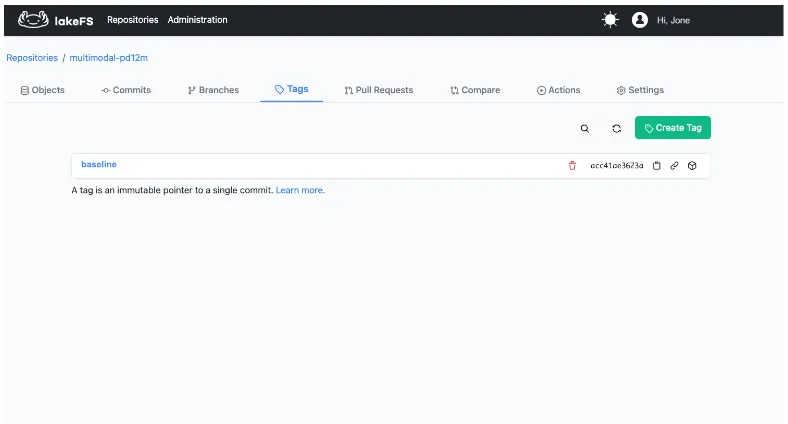This screenshot has height=424, width=788.
Task: Click the link icon for baseline tag
Action: click(674, 166)
